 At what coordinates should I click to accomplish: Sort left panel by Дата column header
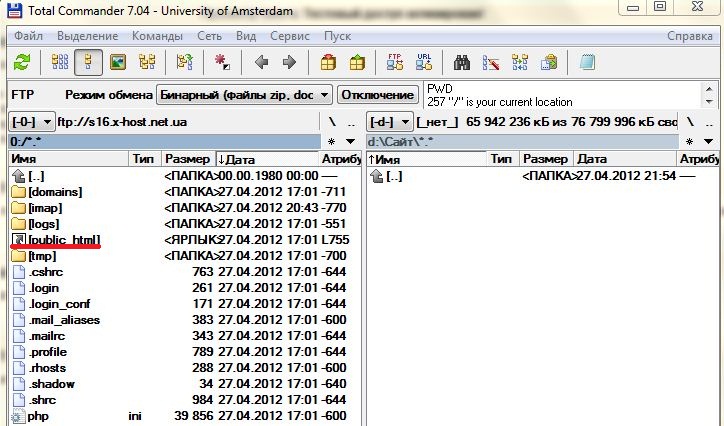click(266, 159)
